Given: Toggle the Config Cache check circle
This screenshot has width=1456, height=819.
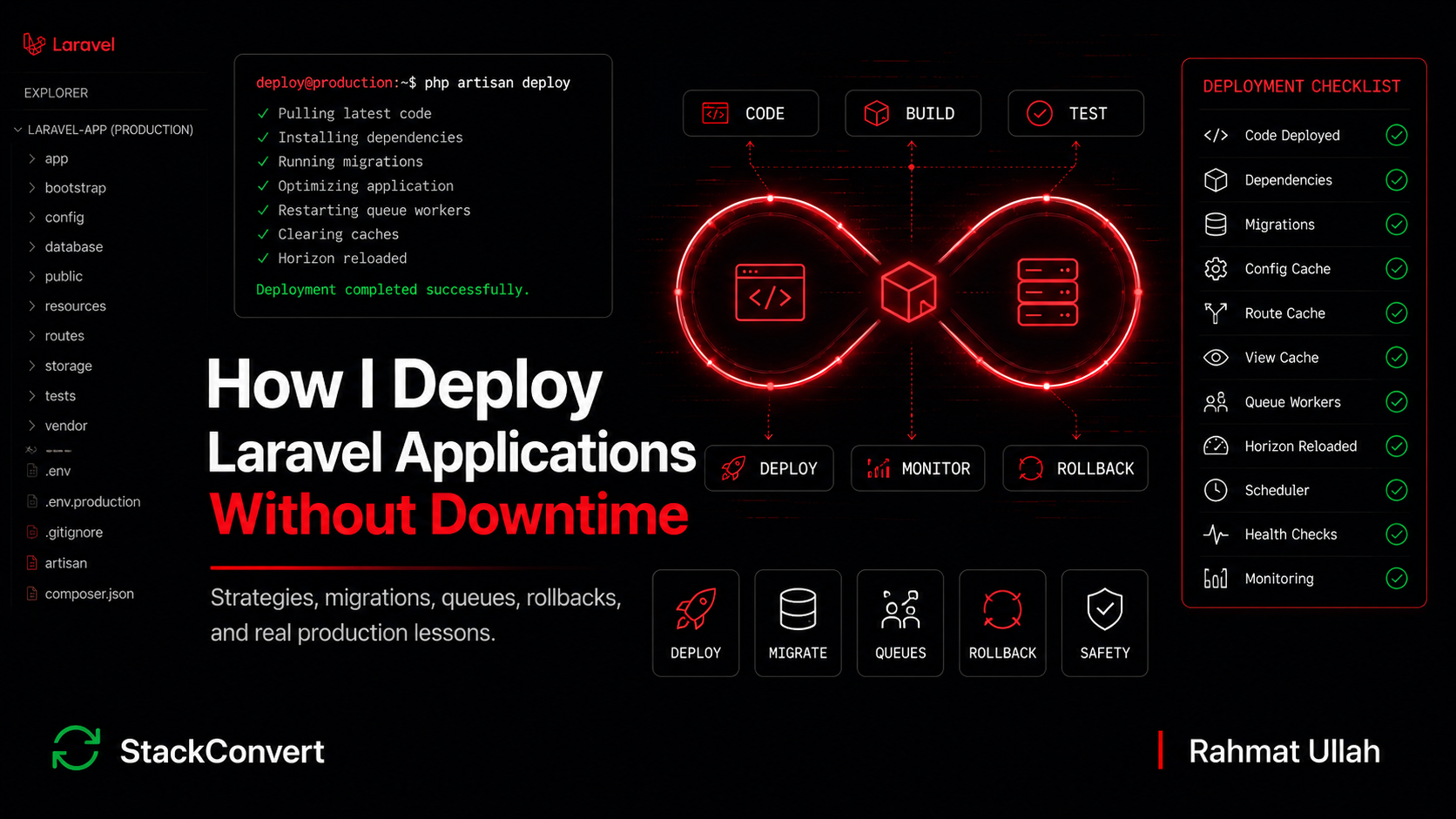Looking at the screenshot, I should (1396, 268).
